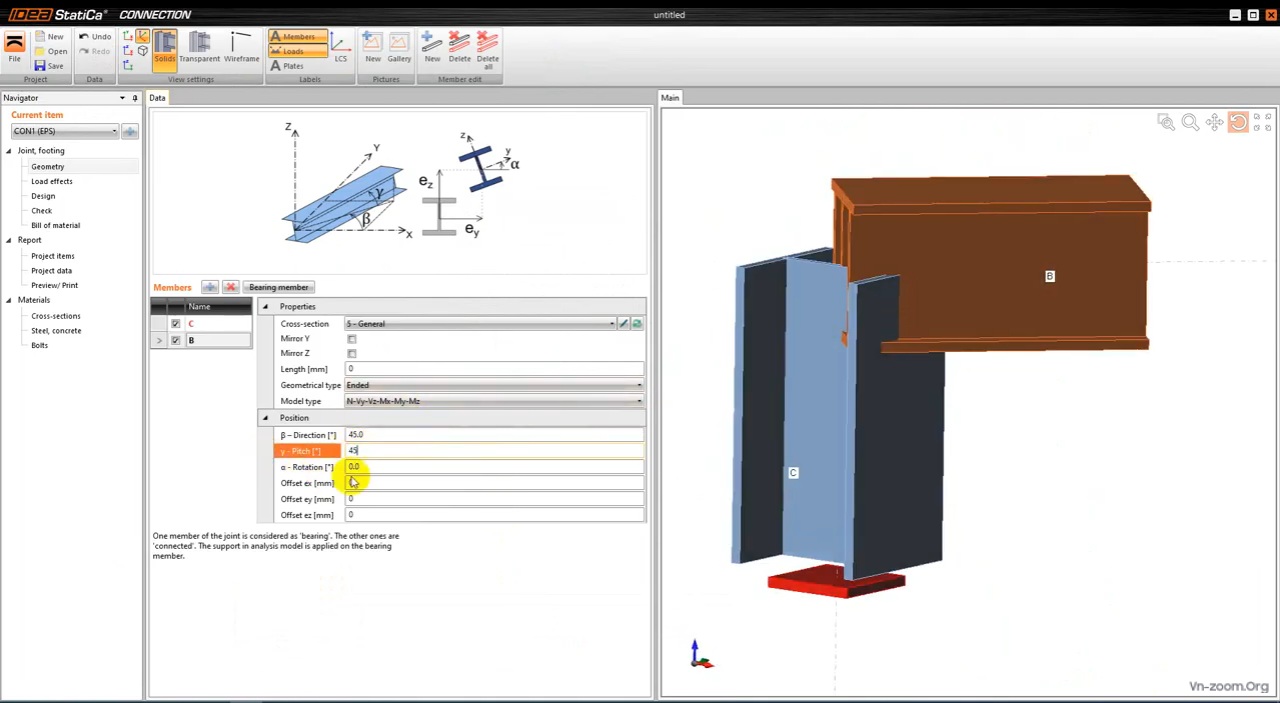Open the Geometrical type dropdown
This screenshot has width=1280, height=703.
coord(638,385)
